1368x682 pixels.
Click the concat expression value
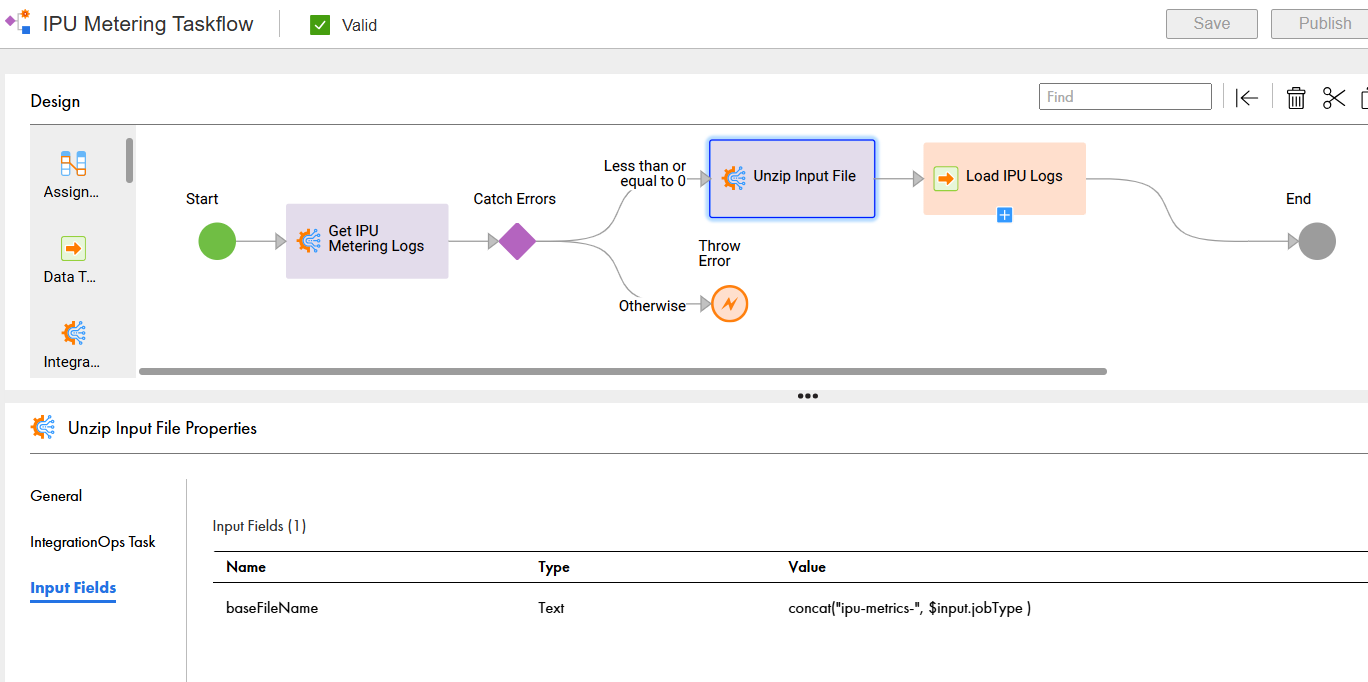click(910, 608)
